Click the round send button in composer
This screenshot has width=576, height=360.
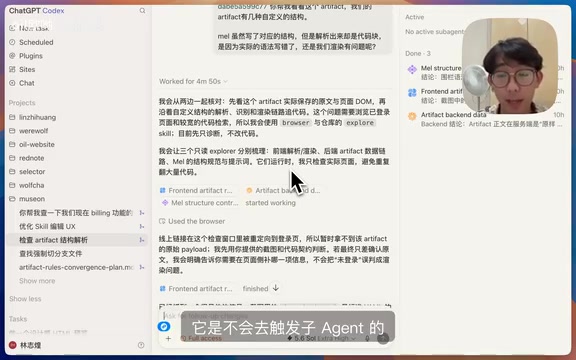click(x=383, y=338)
